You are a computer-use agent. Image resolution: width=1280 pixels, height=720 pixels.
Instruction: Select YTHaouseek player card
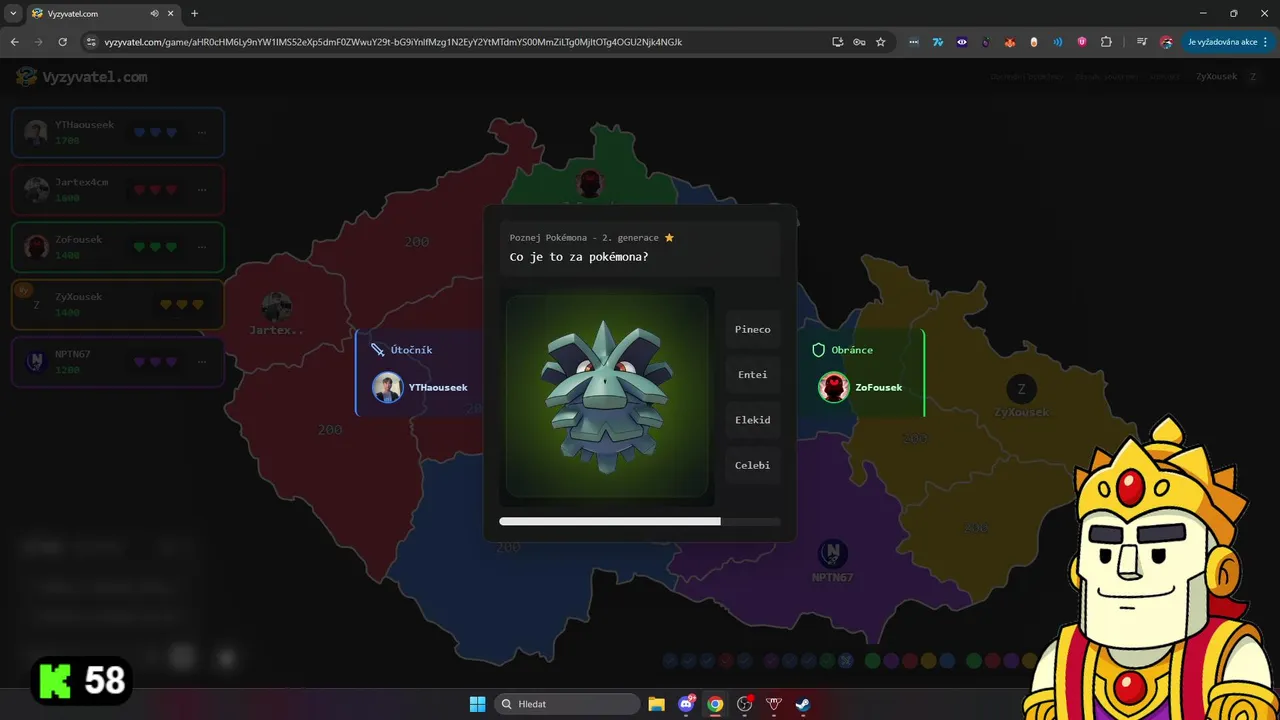tap(118, 132)
